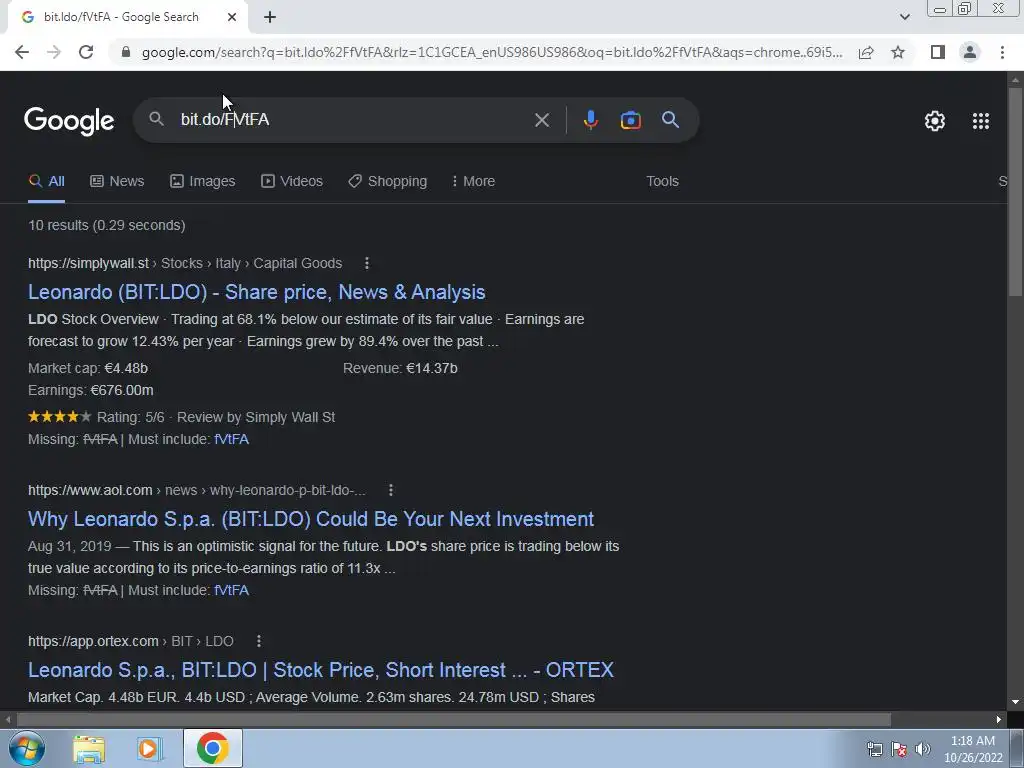Click fVtFA must include link under AOL result
Viewport: 1024px width, 768px height.
click(231, 590)
